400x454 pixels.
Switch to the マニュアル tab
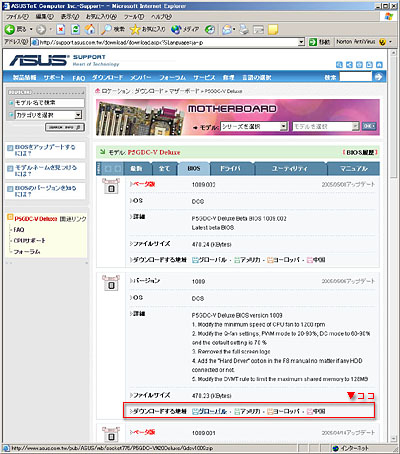[353, 169]
